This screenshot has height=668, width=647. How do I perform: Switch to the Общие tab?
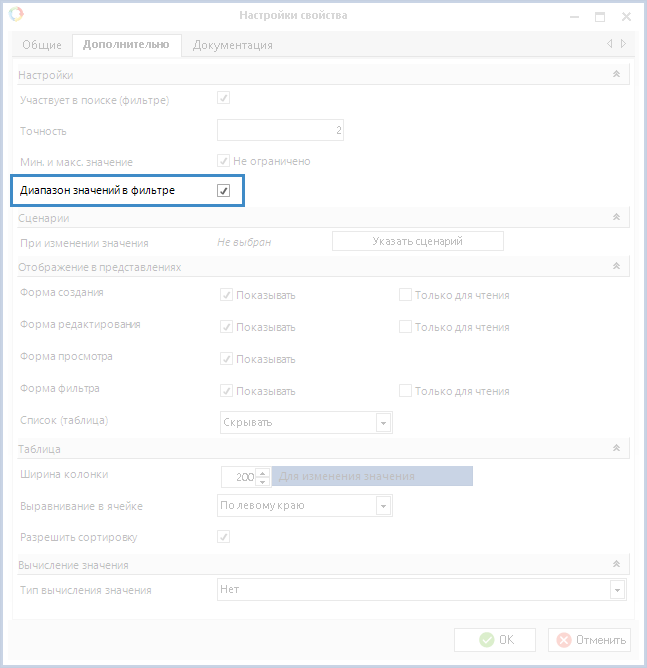(42, 45)
